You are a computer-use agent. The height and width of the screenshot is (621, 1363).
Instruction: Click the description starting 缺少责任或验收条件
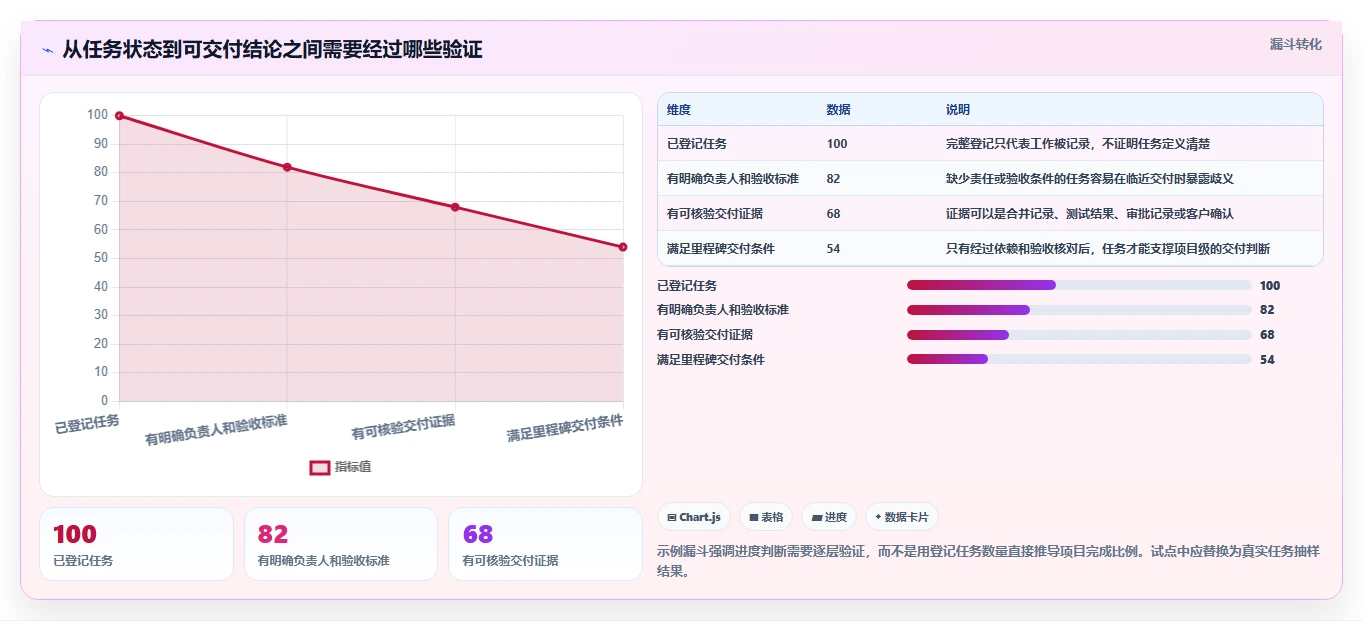[1090, 179]
